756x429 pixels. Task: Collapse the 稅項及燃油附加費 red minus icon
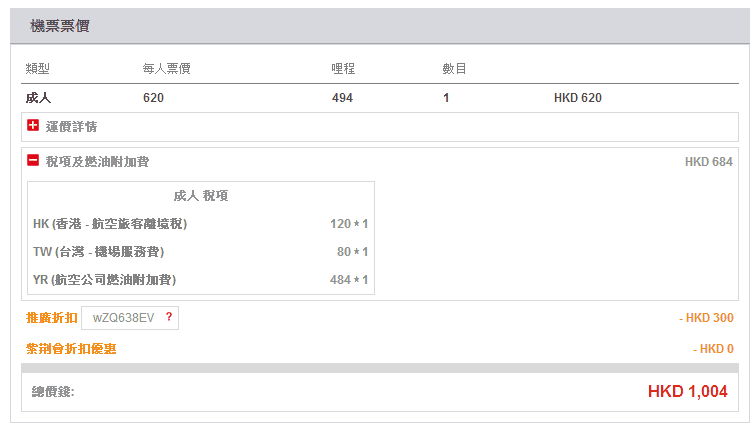point(33,160)
